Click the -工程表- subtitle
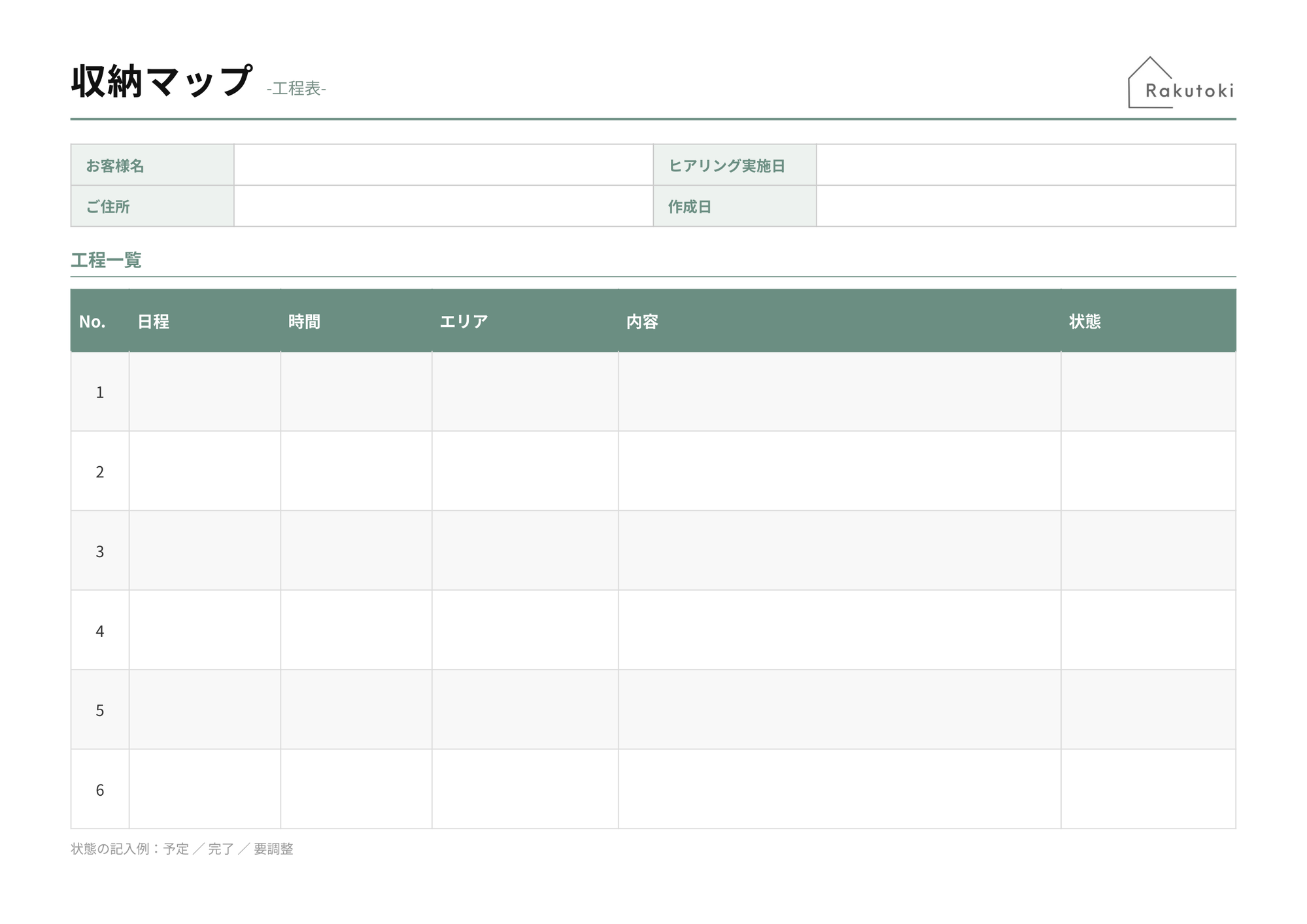1307x924 pixels. click(296, 88)
